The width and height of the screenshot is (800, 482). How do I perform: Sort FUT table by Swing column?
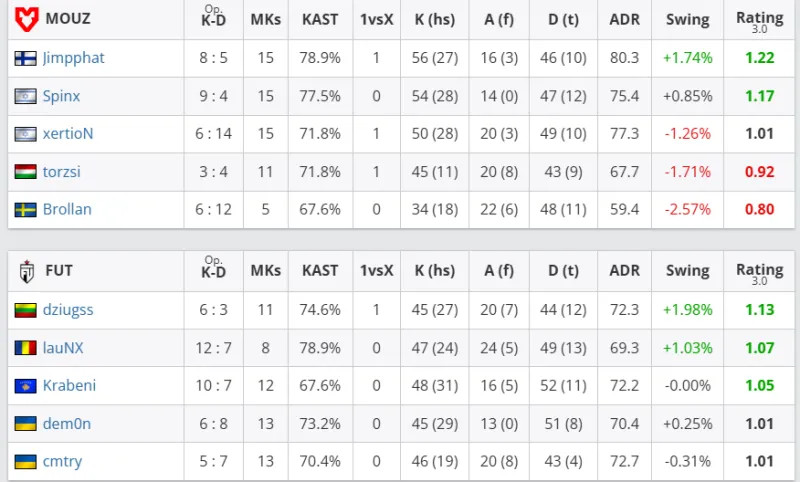687,271
